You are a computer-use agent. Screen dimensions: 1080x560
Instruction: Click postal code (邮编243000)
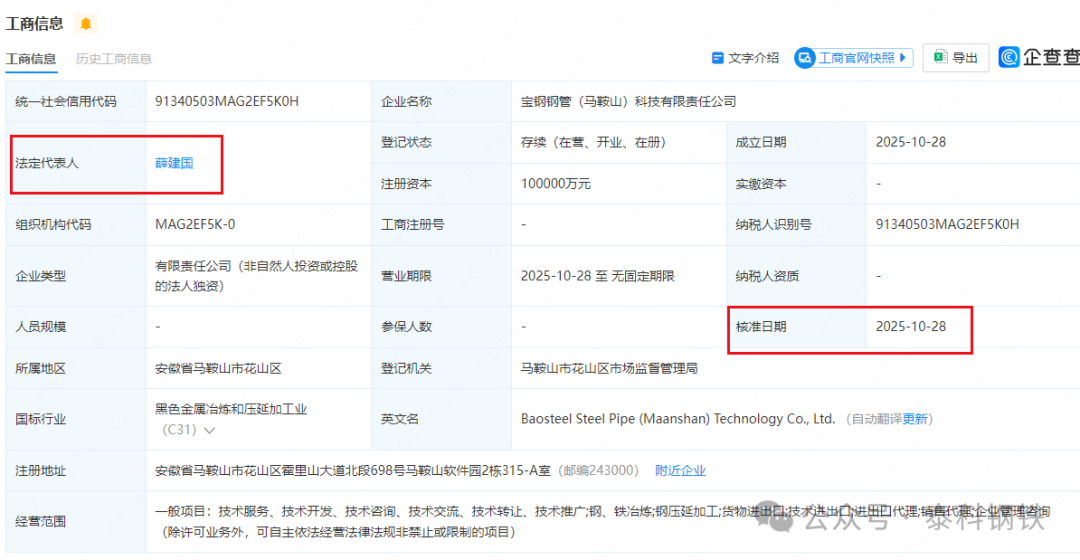pyautogui.click(x=598, y=470)
